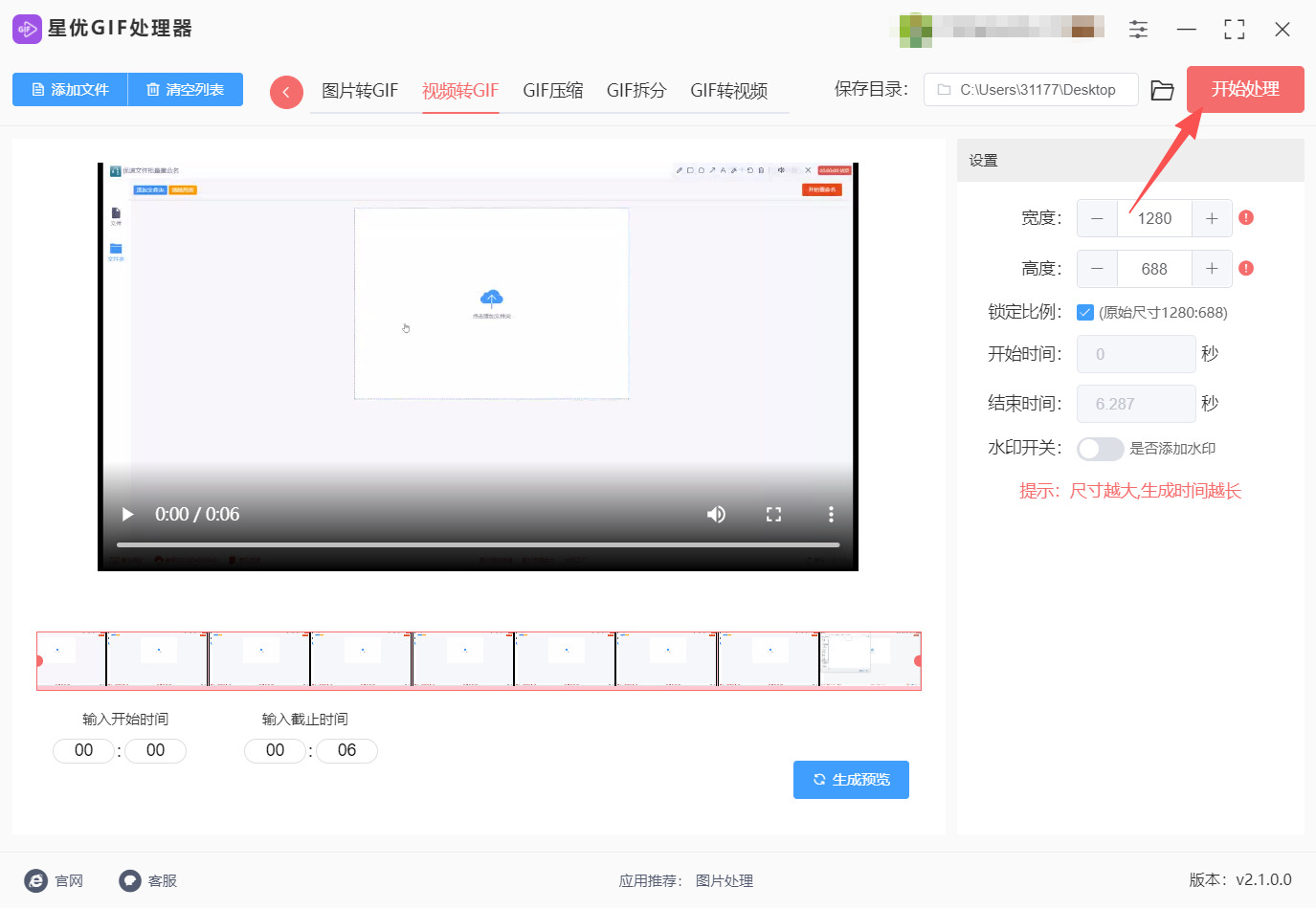
Task: Switch to the GIF转视频 tab
Action: pos(728,91)
